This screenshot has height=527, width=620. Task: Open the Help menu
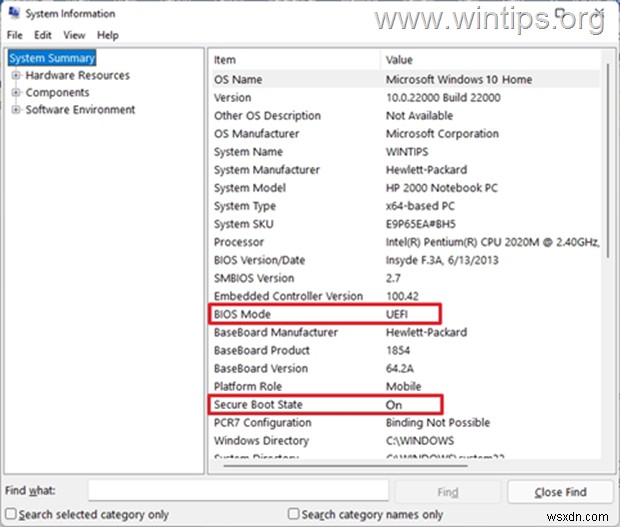point(108,35)
